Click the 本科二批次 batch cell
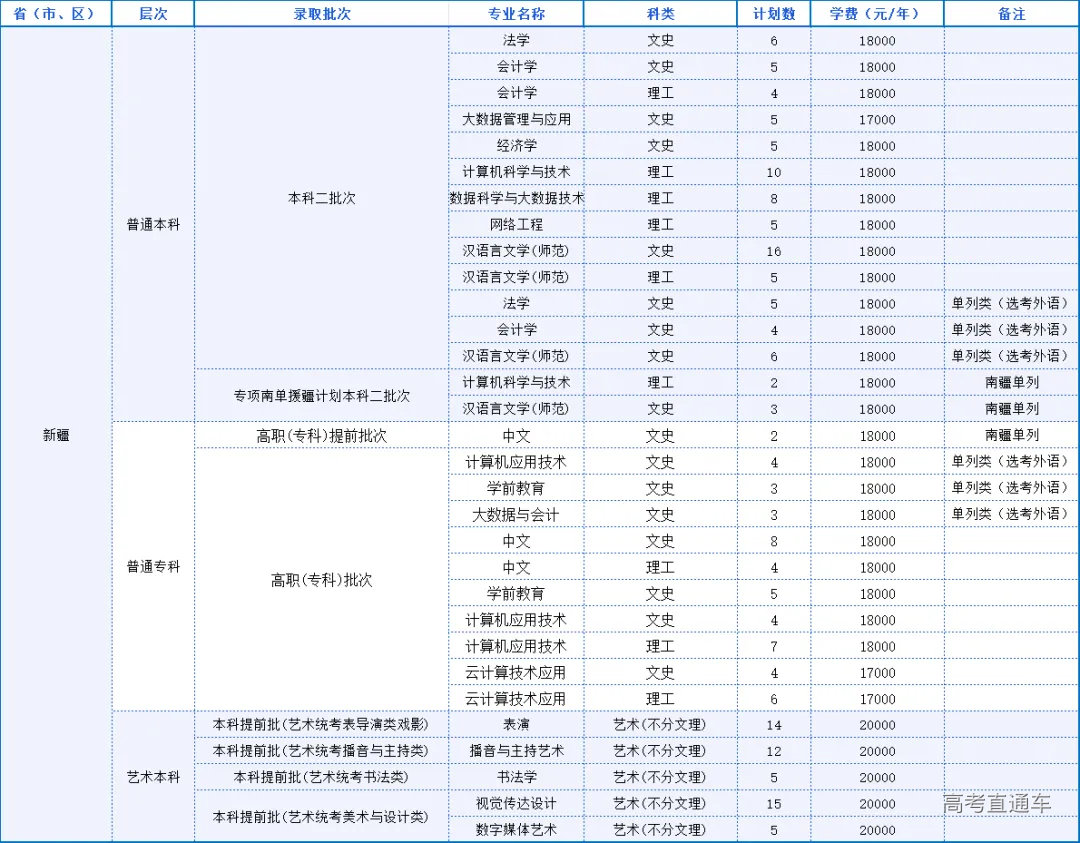 [x=322, y=198]
